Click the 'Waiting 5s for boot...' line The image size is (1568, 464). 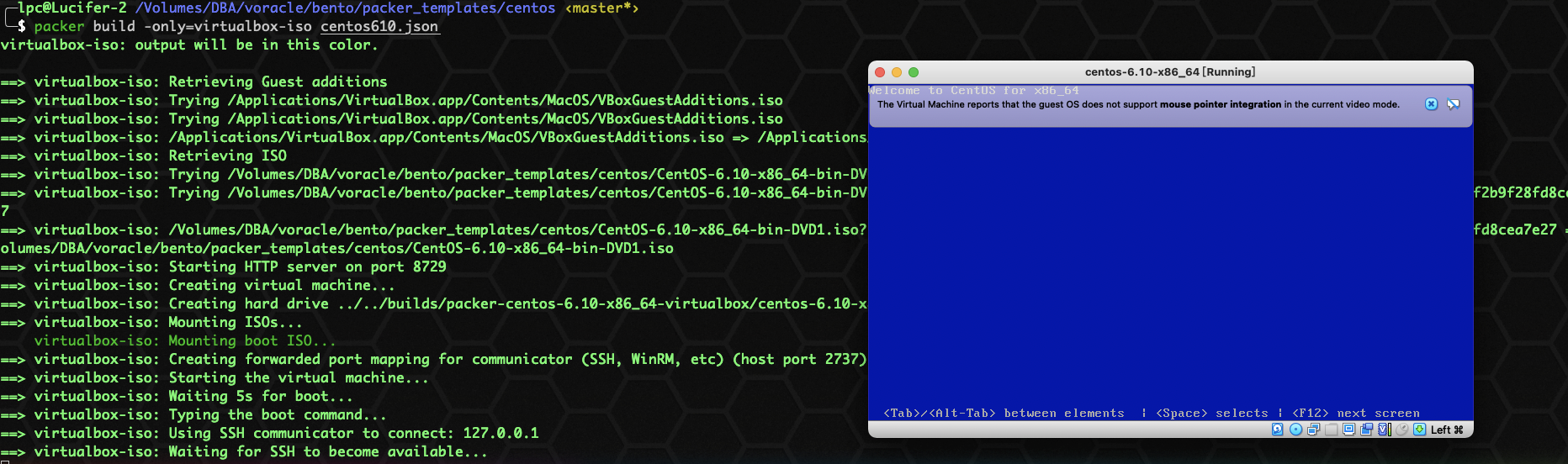177,396
